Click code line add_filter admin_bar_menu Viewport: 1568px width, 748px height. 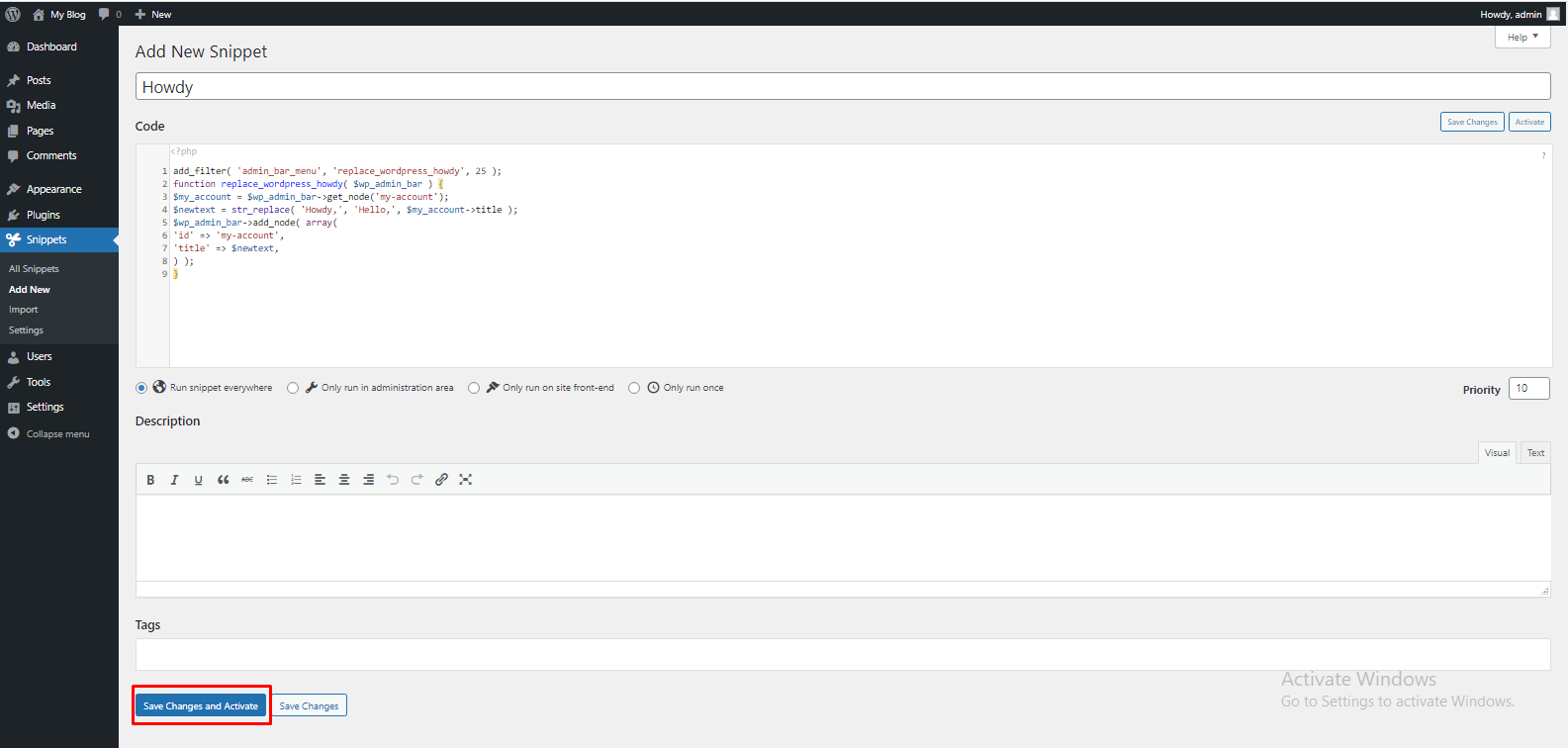tap(337, 171)
